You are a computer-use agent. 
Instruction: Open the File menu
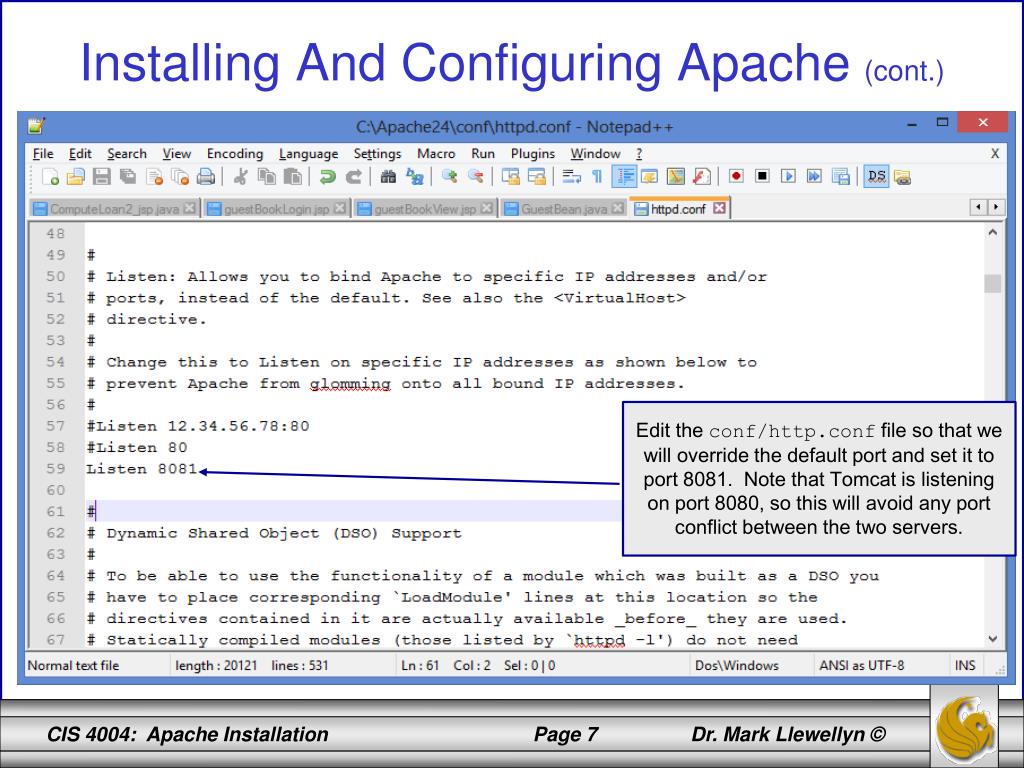point(43,153)
